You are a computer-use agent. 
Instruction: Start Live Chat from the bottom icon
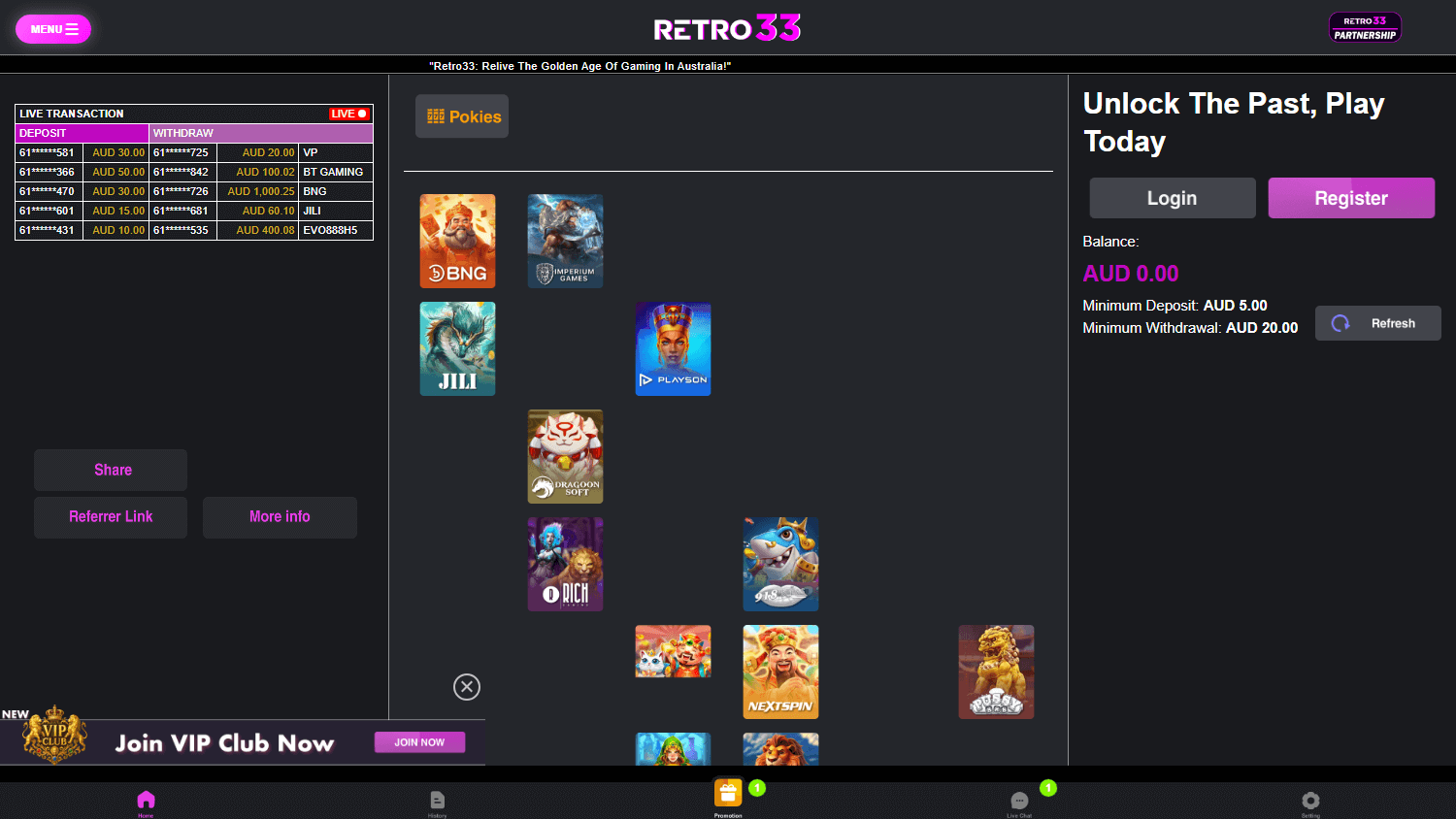1019,801
